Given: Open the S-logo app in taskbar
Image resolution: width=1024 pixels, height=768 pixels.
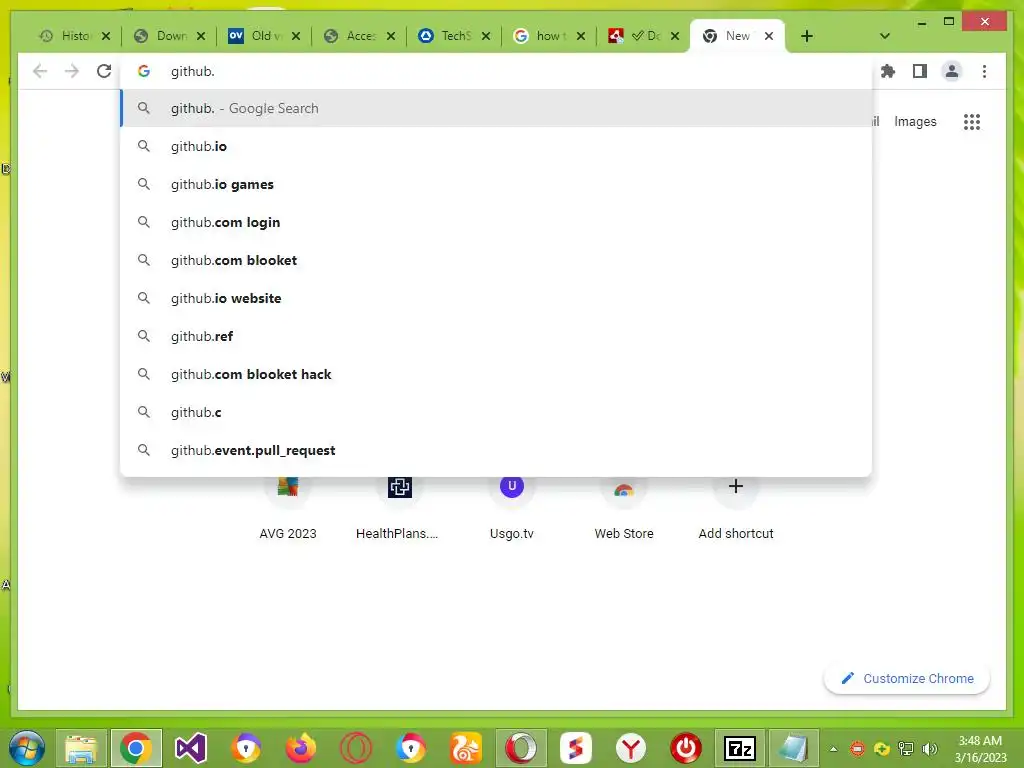Looking at the screenshot, I should click(x=575, y=748).
